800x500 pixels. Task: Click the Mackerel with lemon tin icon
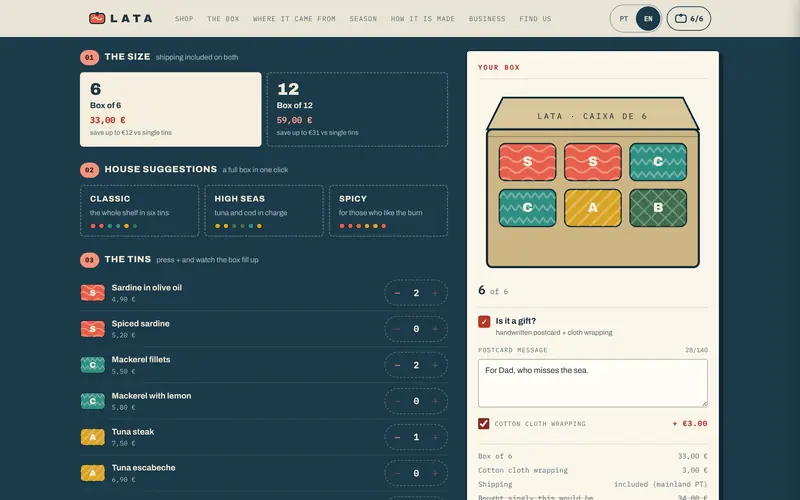coord(93,401)
